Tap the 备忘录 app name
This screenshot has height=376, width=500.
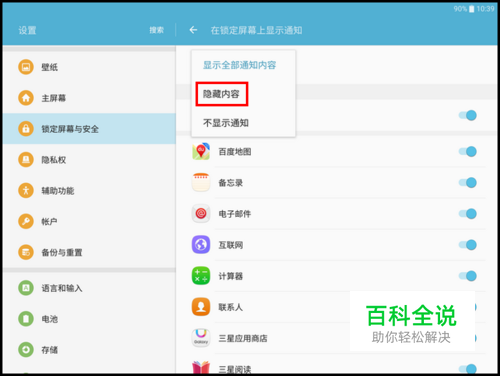230,183
